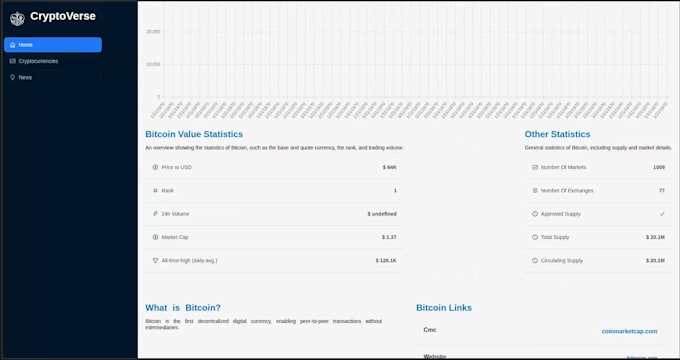Click the Cmc link label
The height and width of the screenshot is (360, 680).
click(x=430, y=330)
